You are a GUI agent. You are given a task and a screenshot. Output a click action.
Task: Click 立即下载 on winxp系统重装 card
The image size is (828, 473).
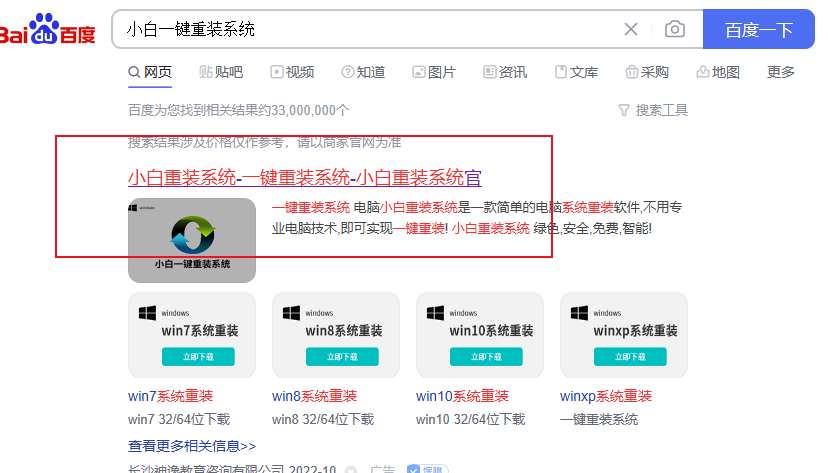630,357
